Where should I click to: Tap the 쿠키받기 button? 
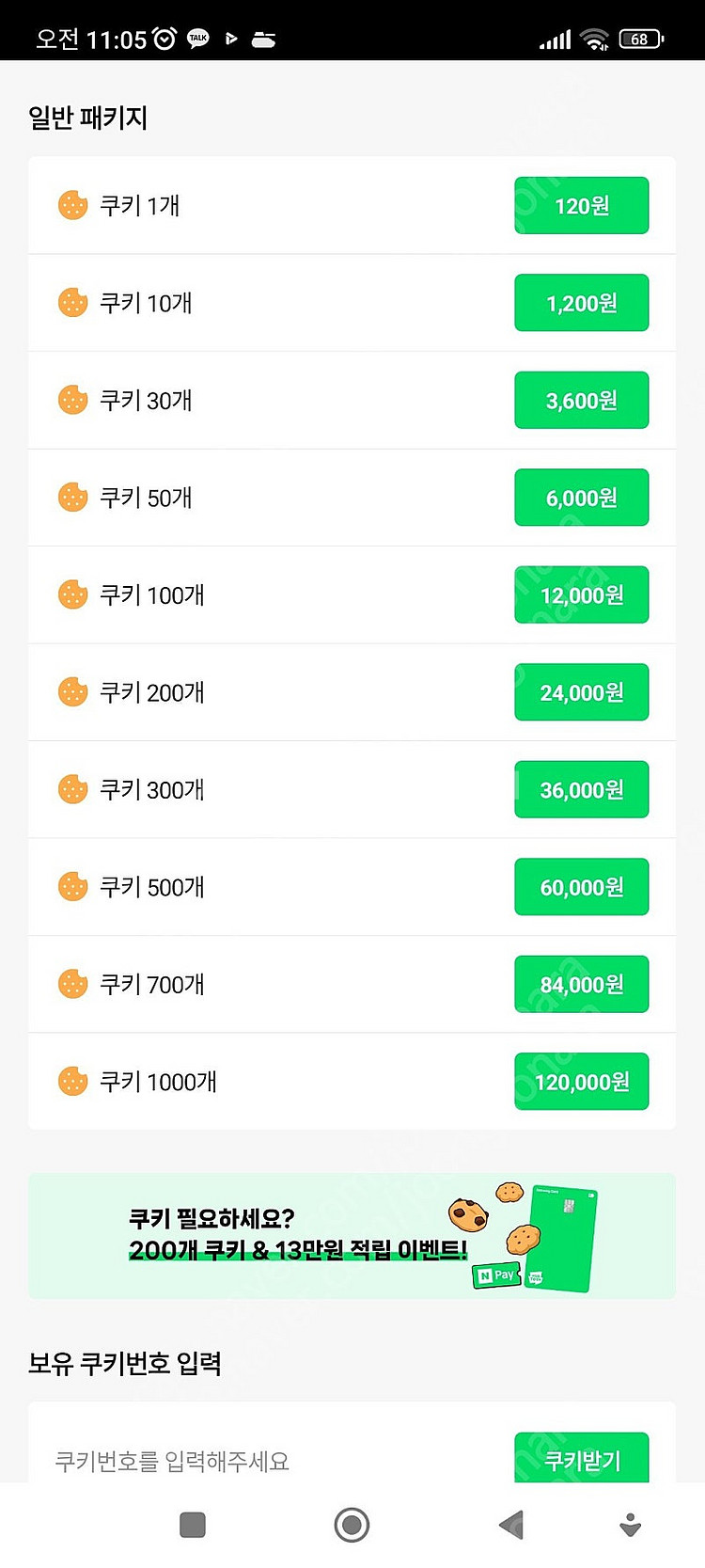(x=582, y=1458)
